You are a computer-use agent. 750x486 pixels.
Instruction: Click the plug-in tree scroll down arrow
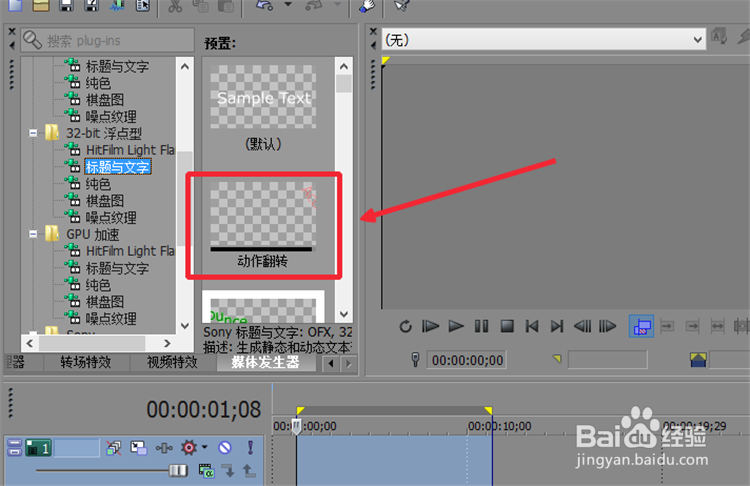(185, 326)
